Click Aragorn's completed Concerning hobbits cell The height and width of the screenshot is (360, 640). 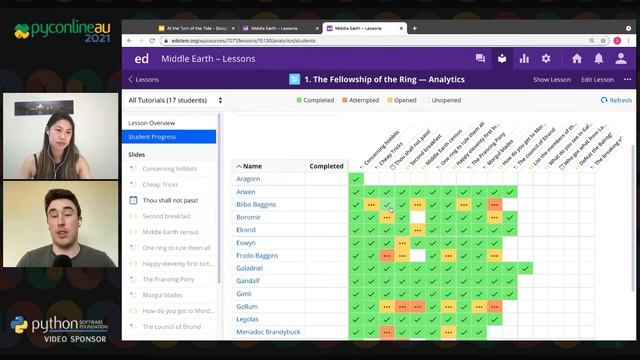356,179
